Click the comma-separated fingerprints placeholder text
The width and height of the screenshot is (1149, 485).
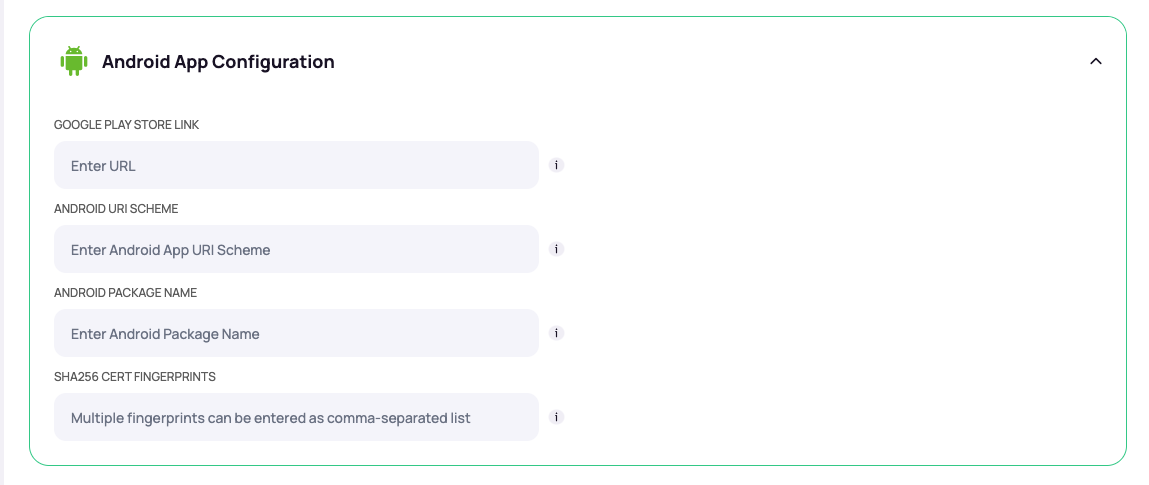(x=270, y=418)
